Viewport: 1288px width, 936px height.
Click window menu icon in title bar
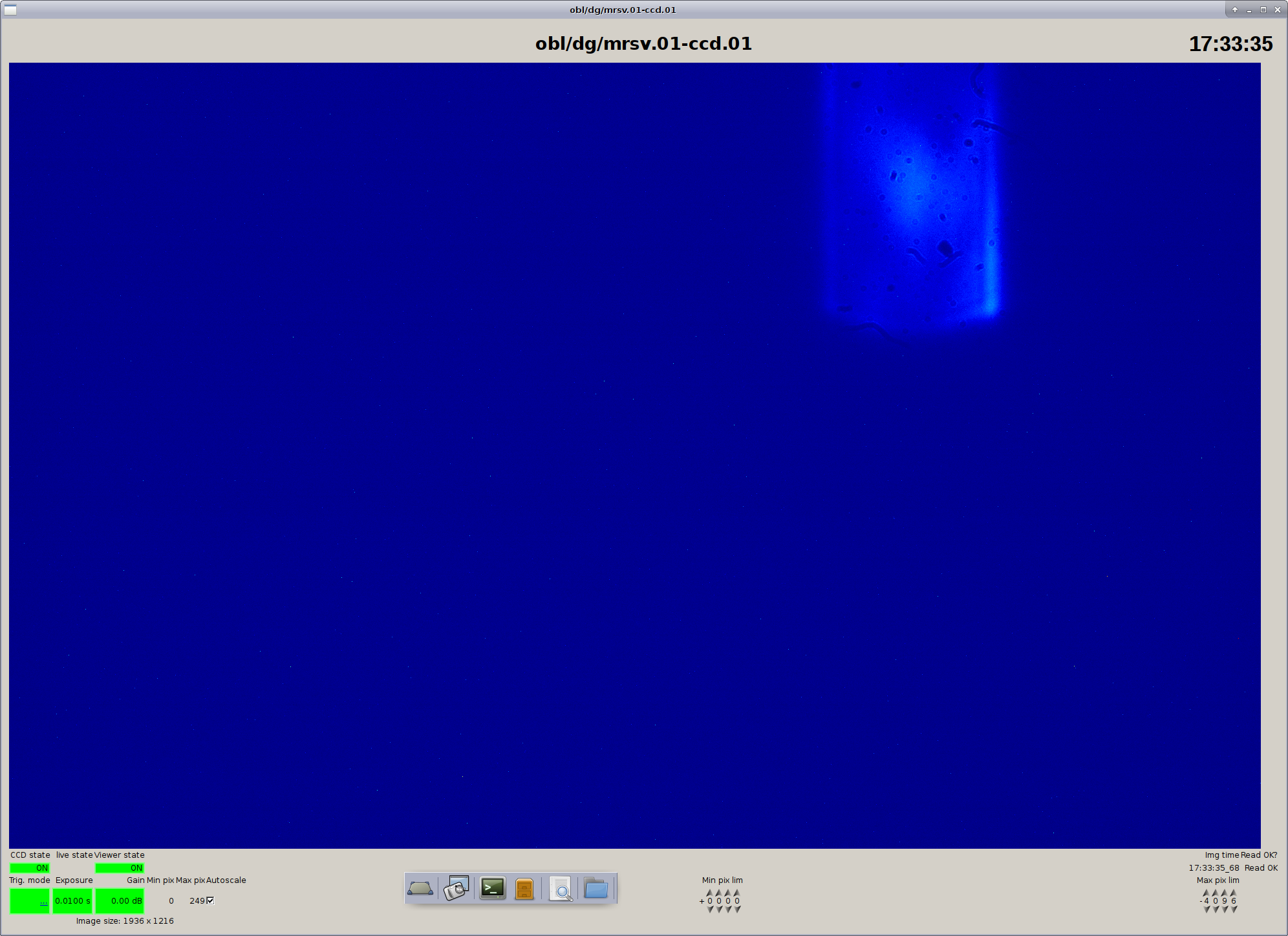(x=10, y=10)
